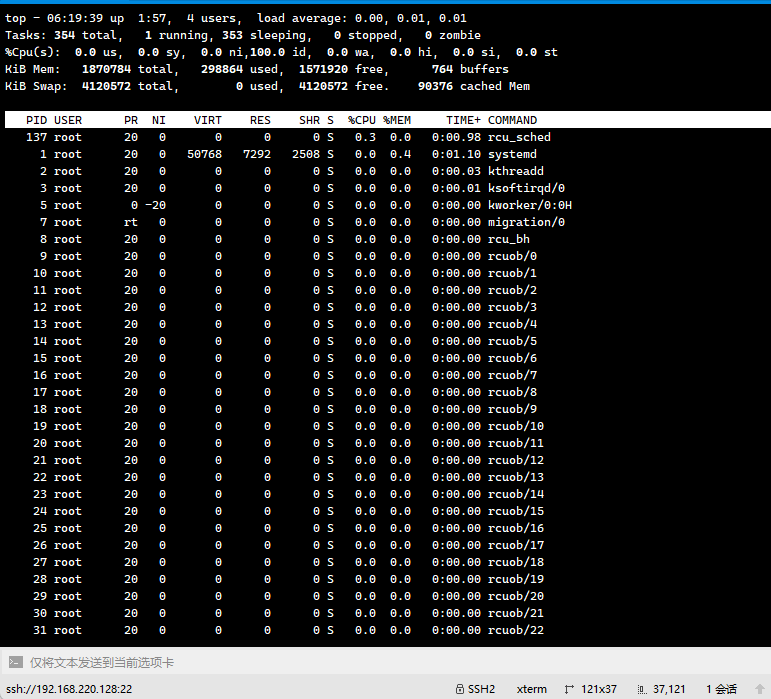Click the TIME+ column header
The height and width of the screenshot is (699, 771).
[x=463, y=120]
